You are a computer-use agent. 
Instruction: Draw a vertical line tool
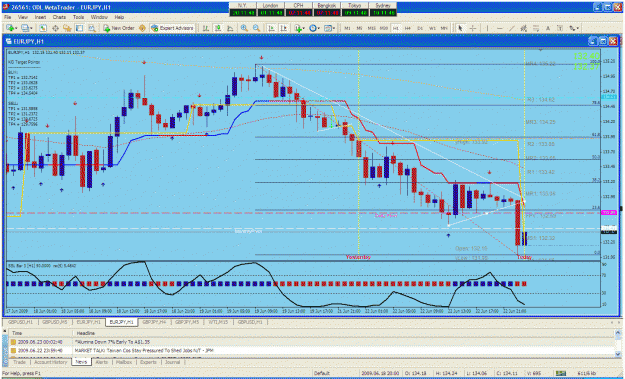pos(487,28)
